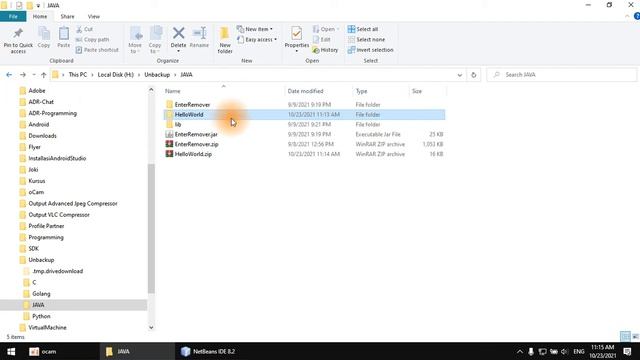Image resolution: width=640 pixels, height=360 pixels.
Task: Open the Easy access dropdown
Action: [x=257, y=40]
